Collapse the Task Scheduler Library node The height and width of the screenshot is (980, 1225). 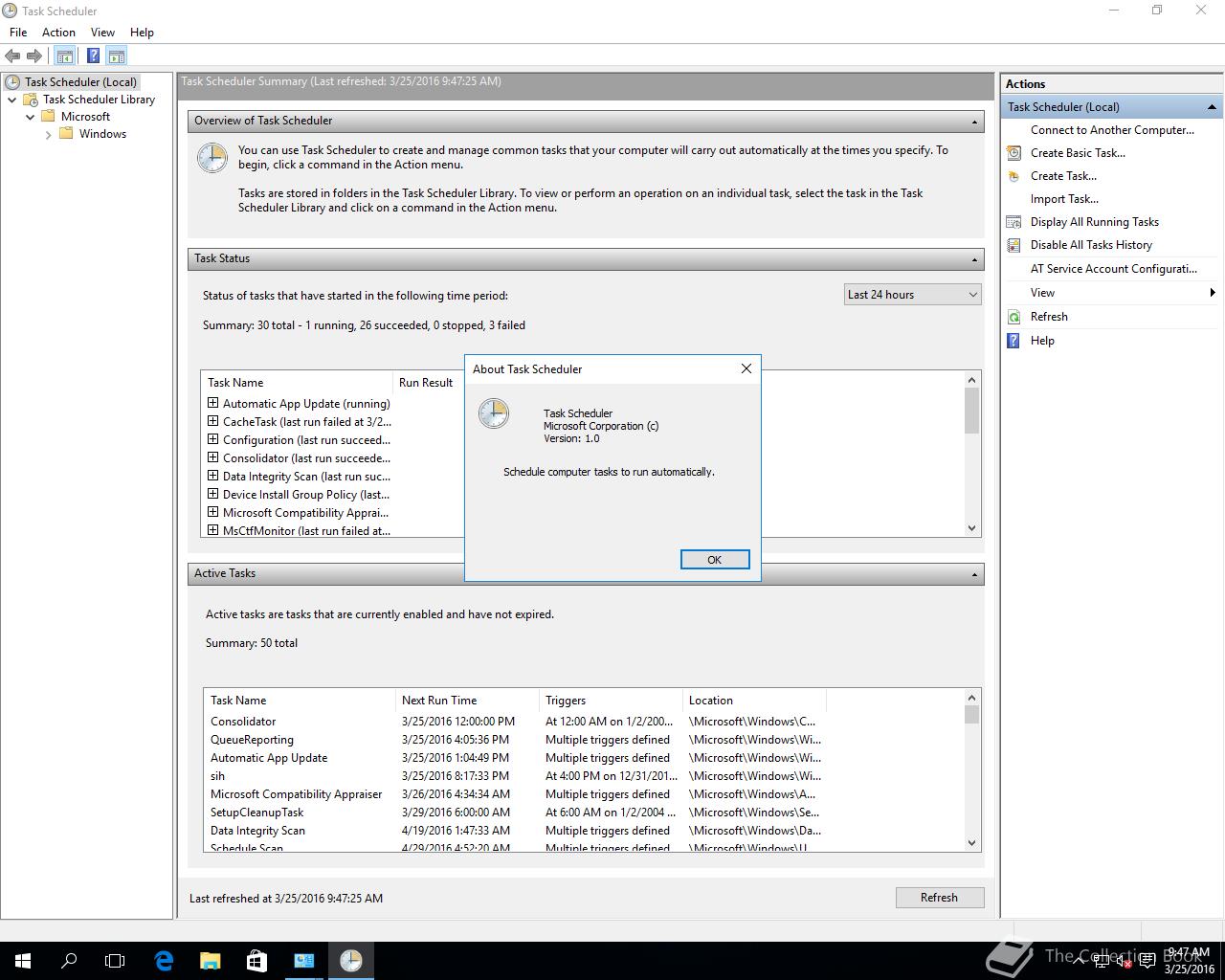[11, 100]
